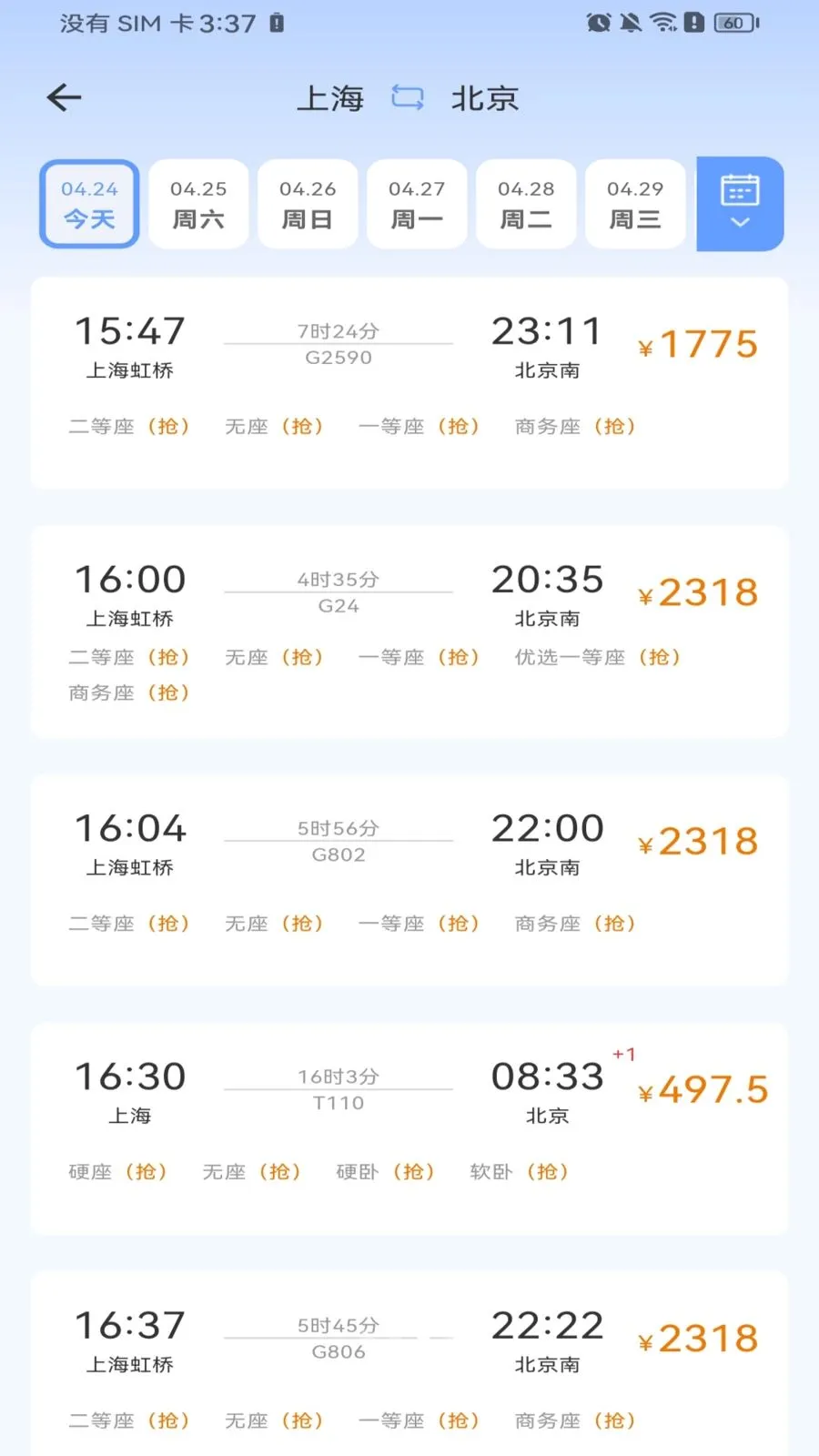This screenshot has height=1456, width=819.
Task: Grab 商务座 ticket on train G802
Action: (574, 924)
